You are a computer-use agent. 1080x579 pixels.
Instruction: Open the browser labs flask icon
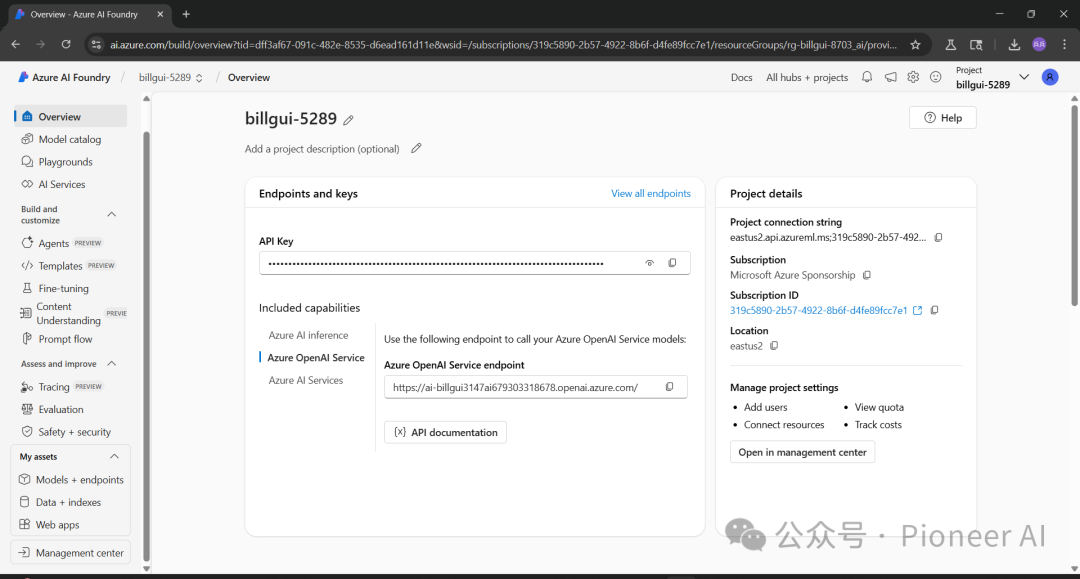pos(951,45)
